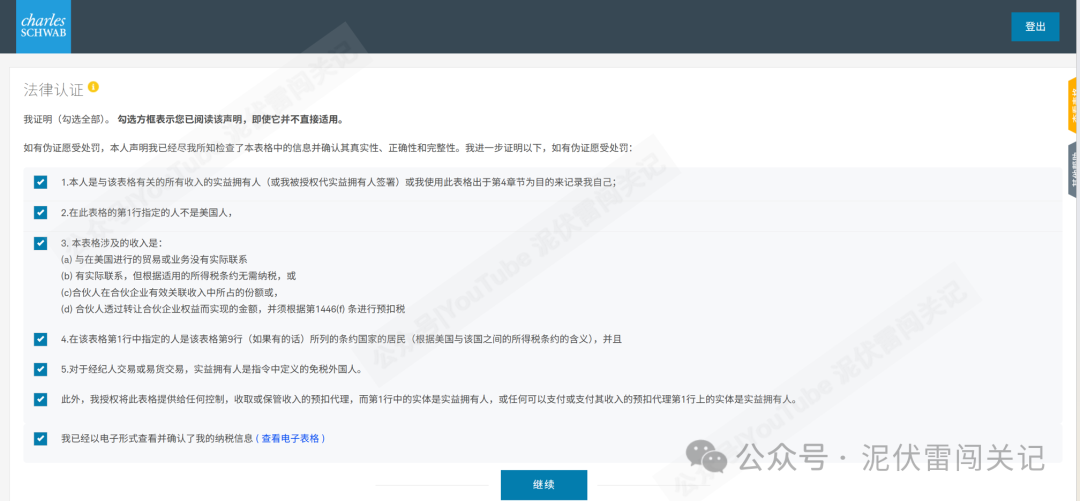Toggle the 此外，我授权 statement checkbox
Screen dimensions: 1080x501
pyautogui.click(x=41, y=399)
